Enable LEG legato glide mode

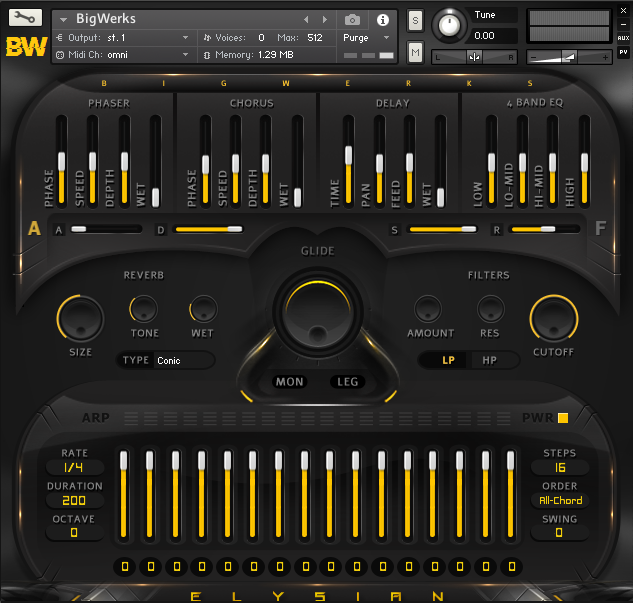pyautogui.click(x=348, y=381)
